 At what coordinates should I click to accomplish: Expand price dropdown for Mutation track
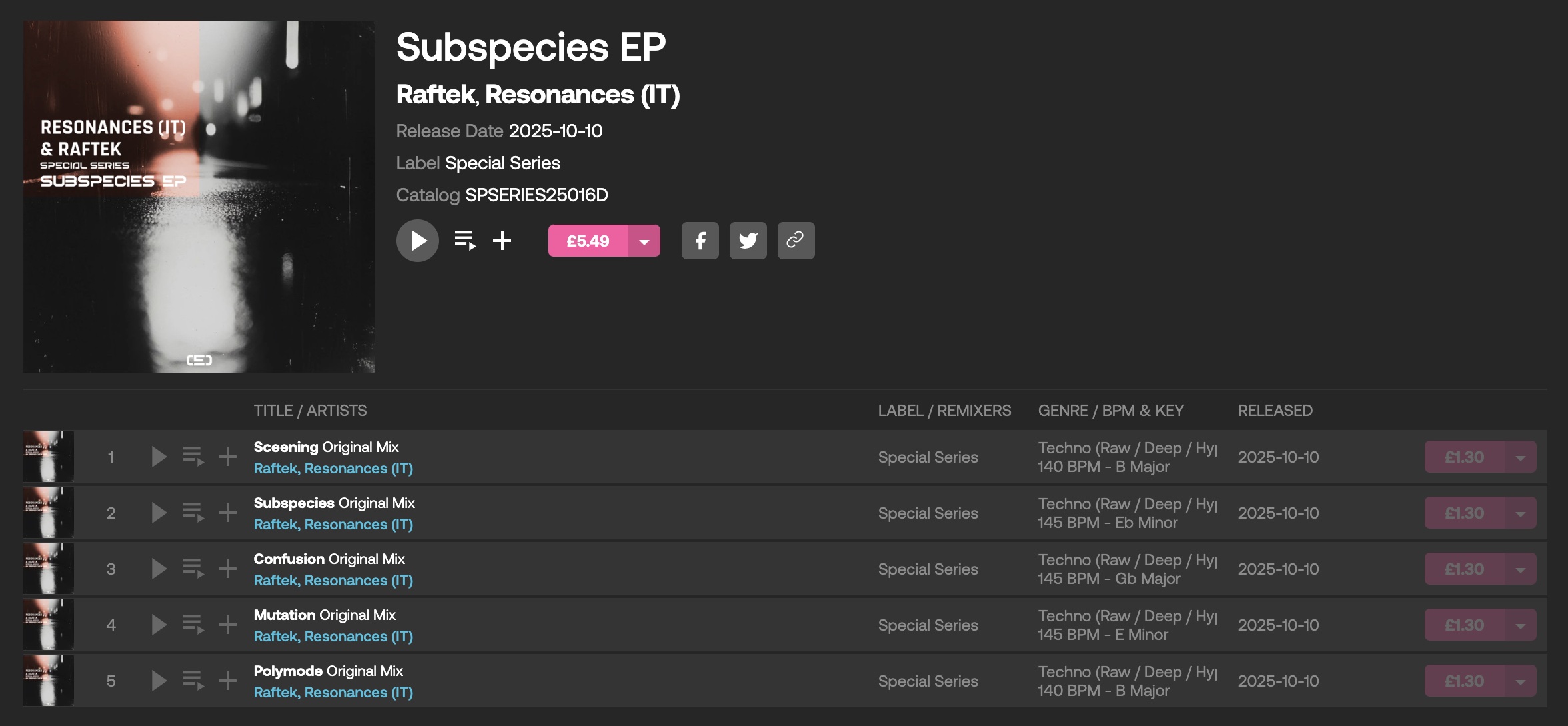pos(1521,625)
